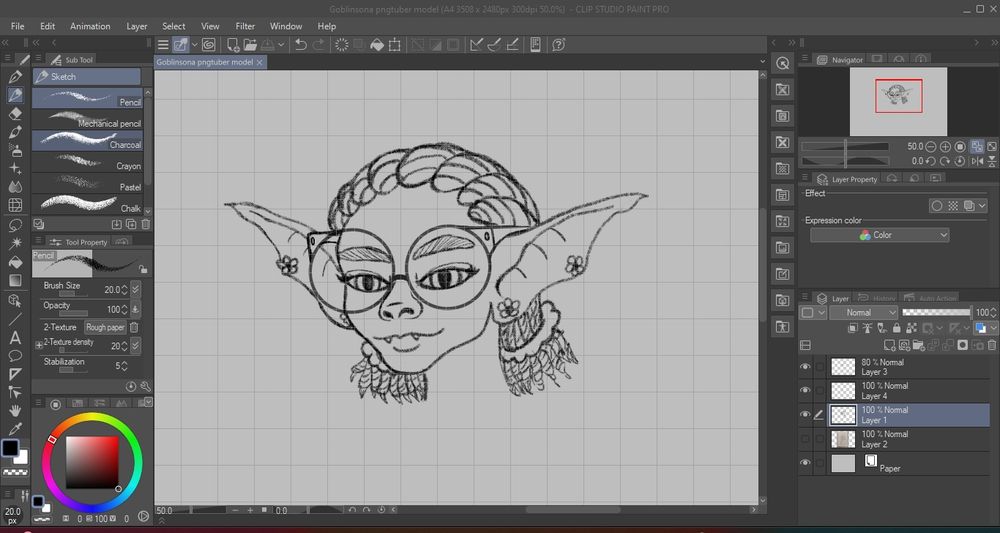1000x533 pixels.
Task: Select the Fill bucket tool
Action: pyautogui.click(x=15, y=262)
